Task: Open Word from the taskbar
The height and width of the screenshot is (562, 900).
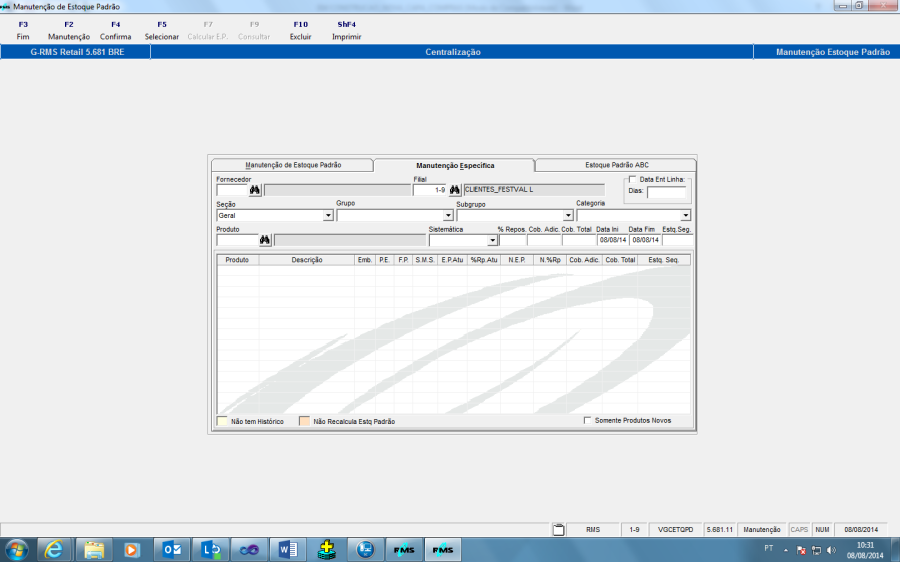Action: (x=288, y=550)
